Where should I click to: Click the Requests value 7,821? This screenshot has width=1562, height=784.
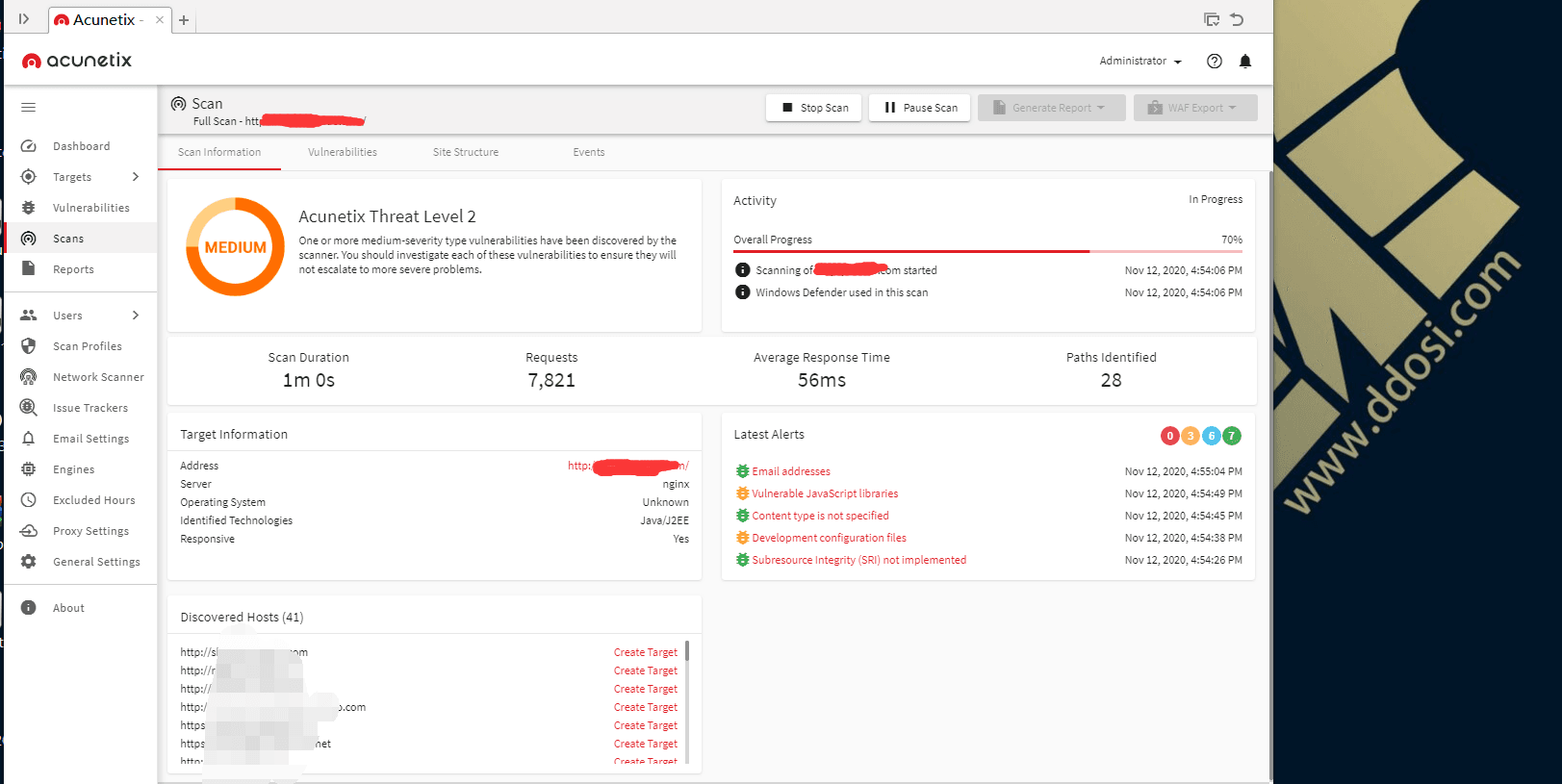[551, 381]
